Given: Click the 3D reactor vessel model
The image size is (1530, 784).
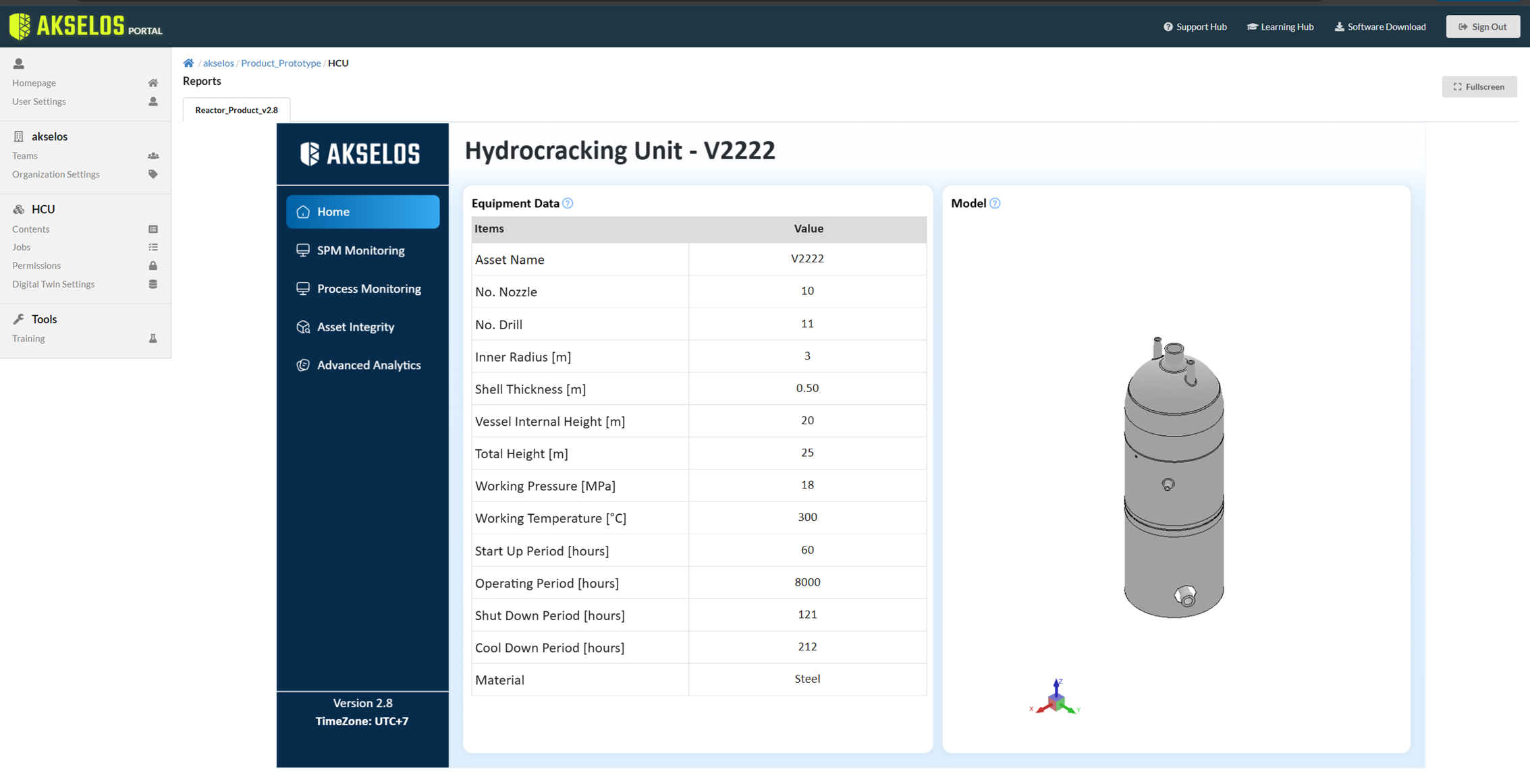Looking at the screenshot, I should click(1174, 479).
